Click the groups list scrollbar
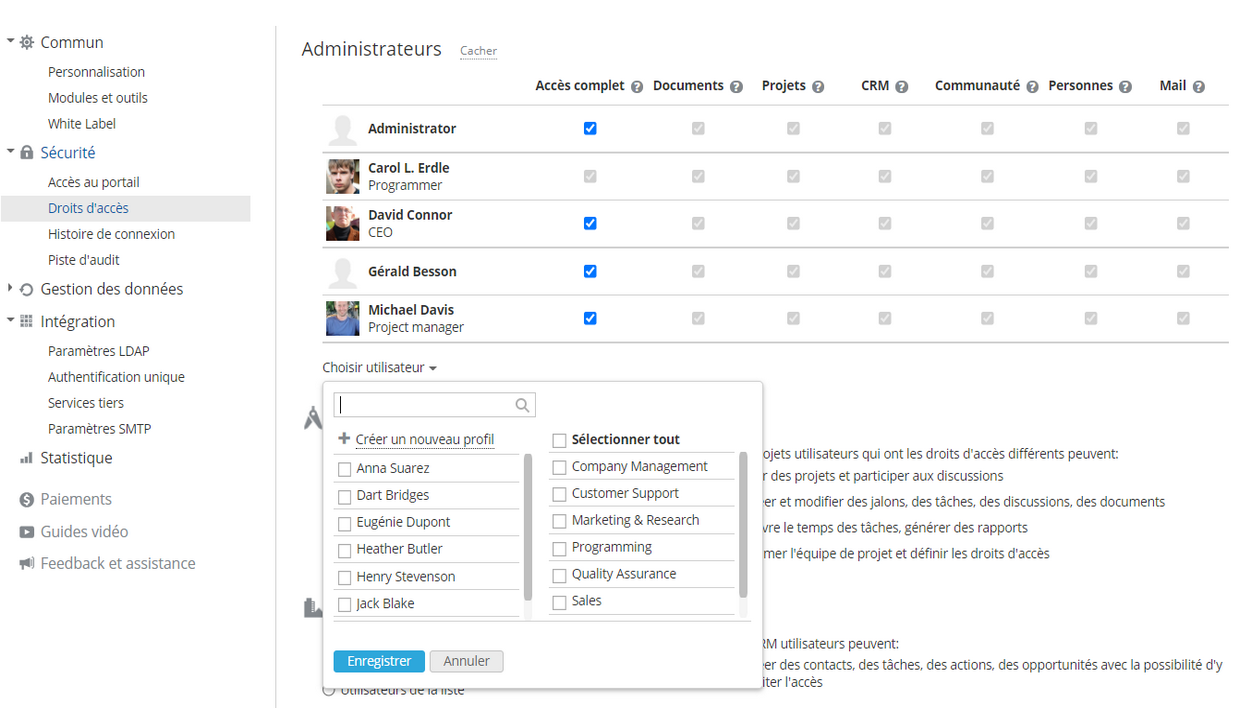 coord(743,524)
